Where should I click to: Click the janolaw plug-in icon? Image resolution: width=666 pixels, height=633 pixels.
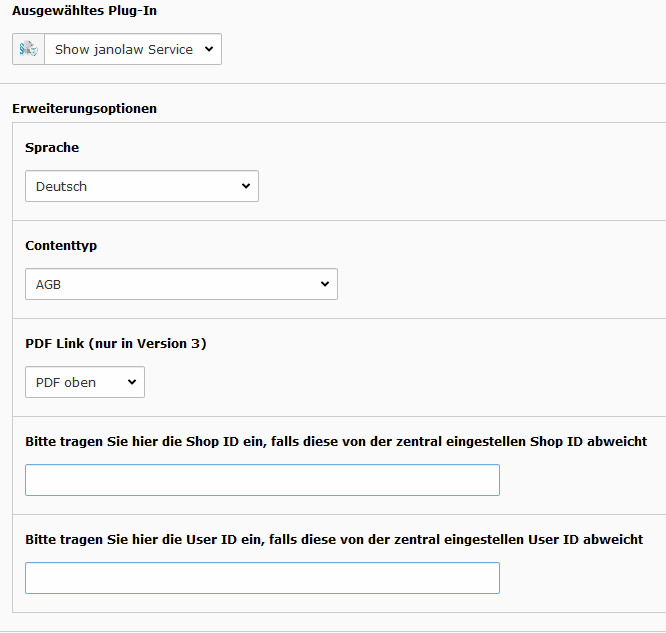tap(28, 49)
